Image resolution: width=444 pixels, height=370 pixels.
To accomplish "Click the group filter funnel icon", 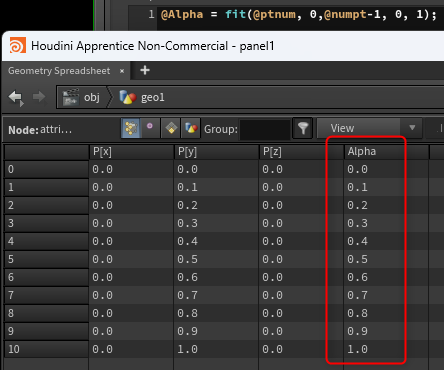I will pyautogui.click(x=303, y=128).
